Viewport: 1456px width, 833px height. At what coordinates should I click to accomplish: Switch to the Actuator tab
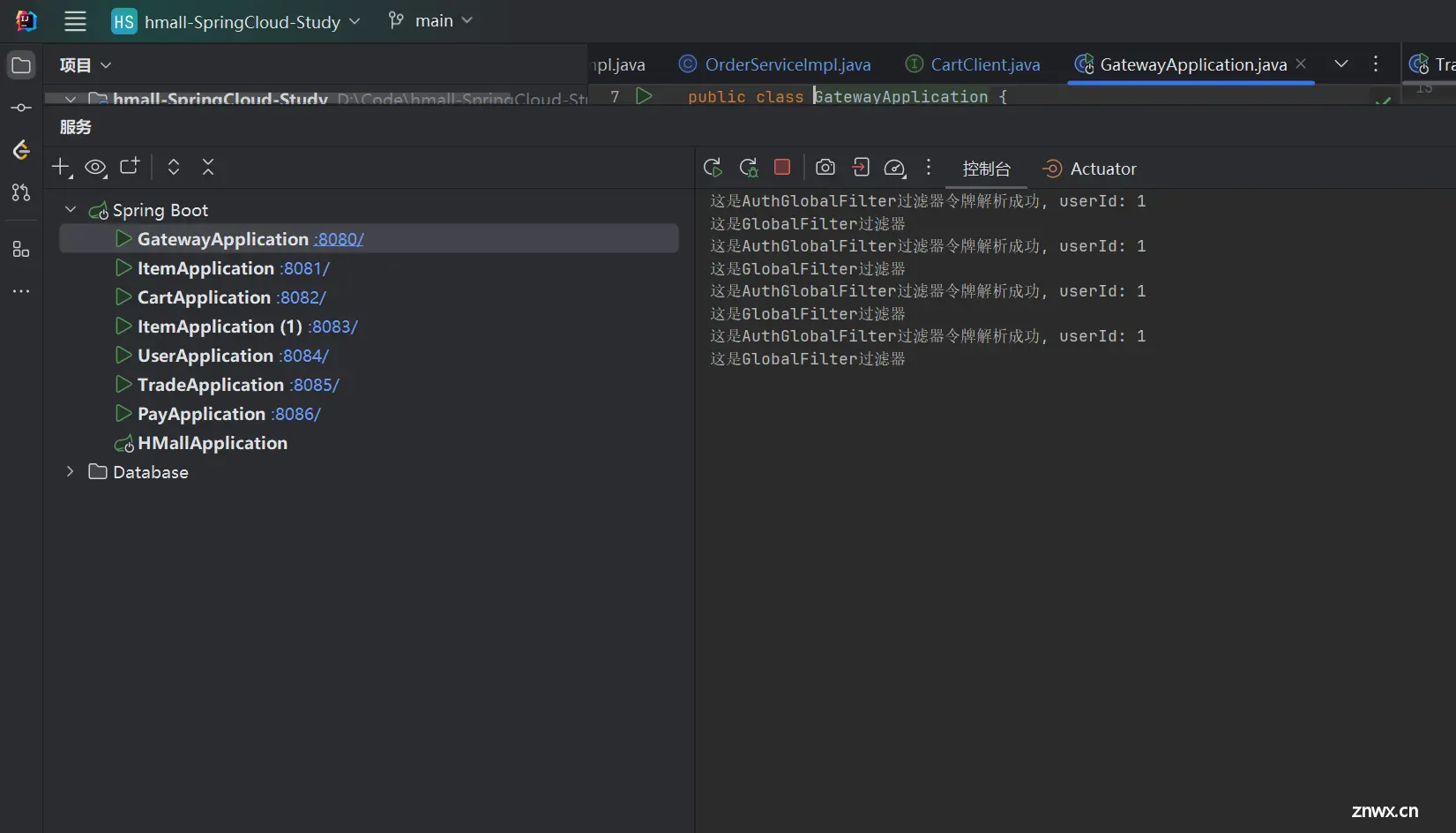1090,169
